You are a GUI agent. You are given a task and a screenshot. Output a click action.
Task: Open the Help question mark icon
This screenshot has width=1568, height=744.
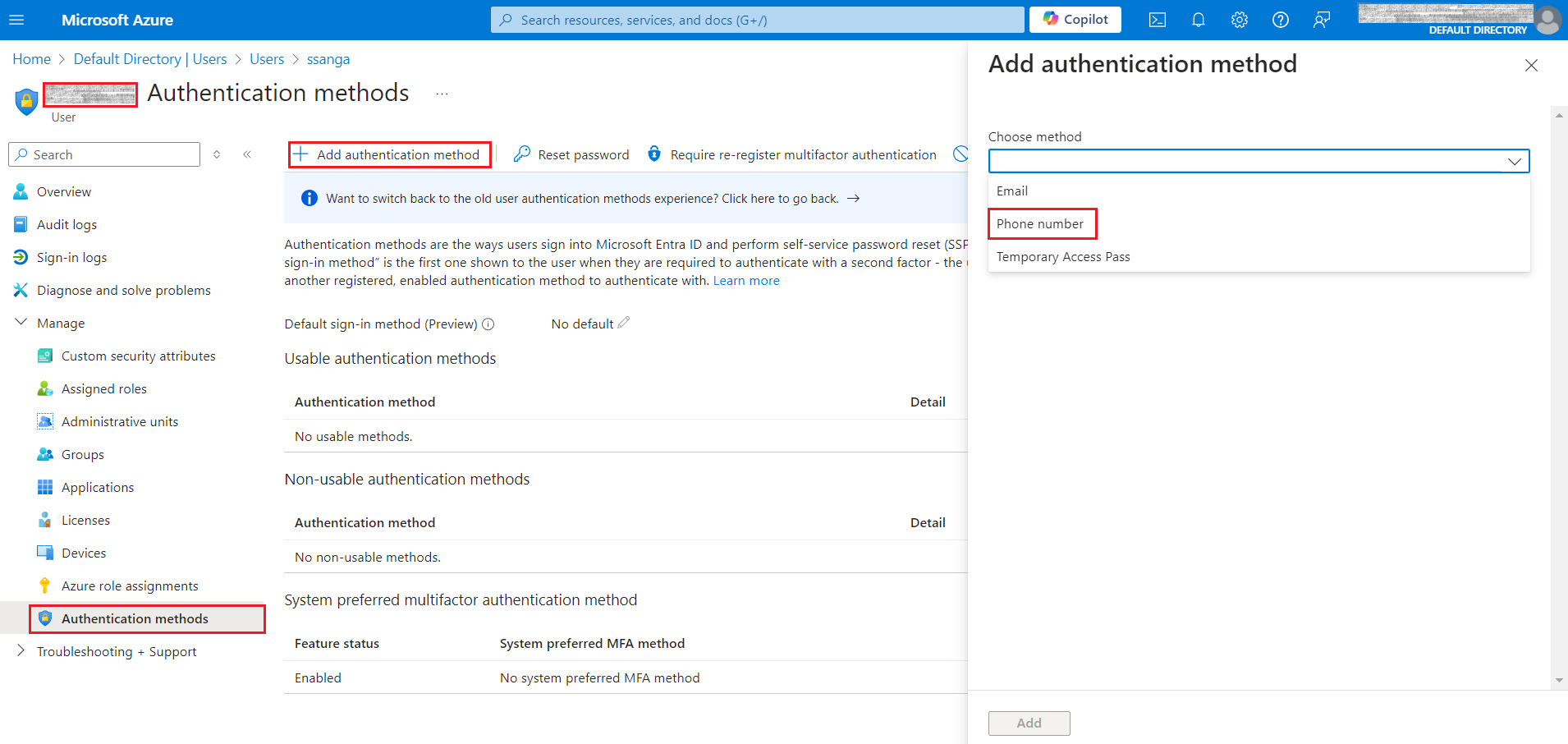click(1281, 20)
